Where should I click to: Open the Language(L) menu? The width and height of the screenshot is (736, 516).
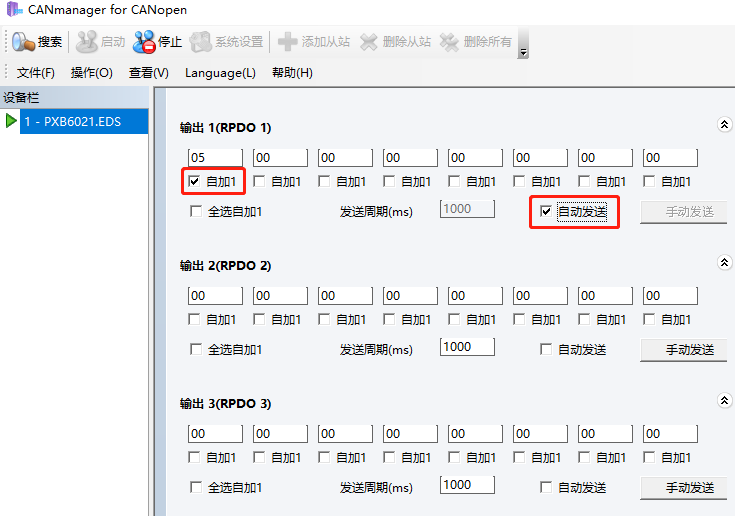point(220,73)
